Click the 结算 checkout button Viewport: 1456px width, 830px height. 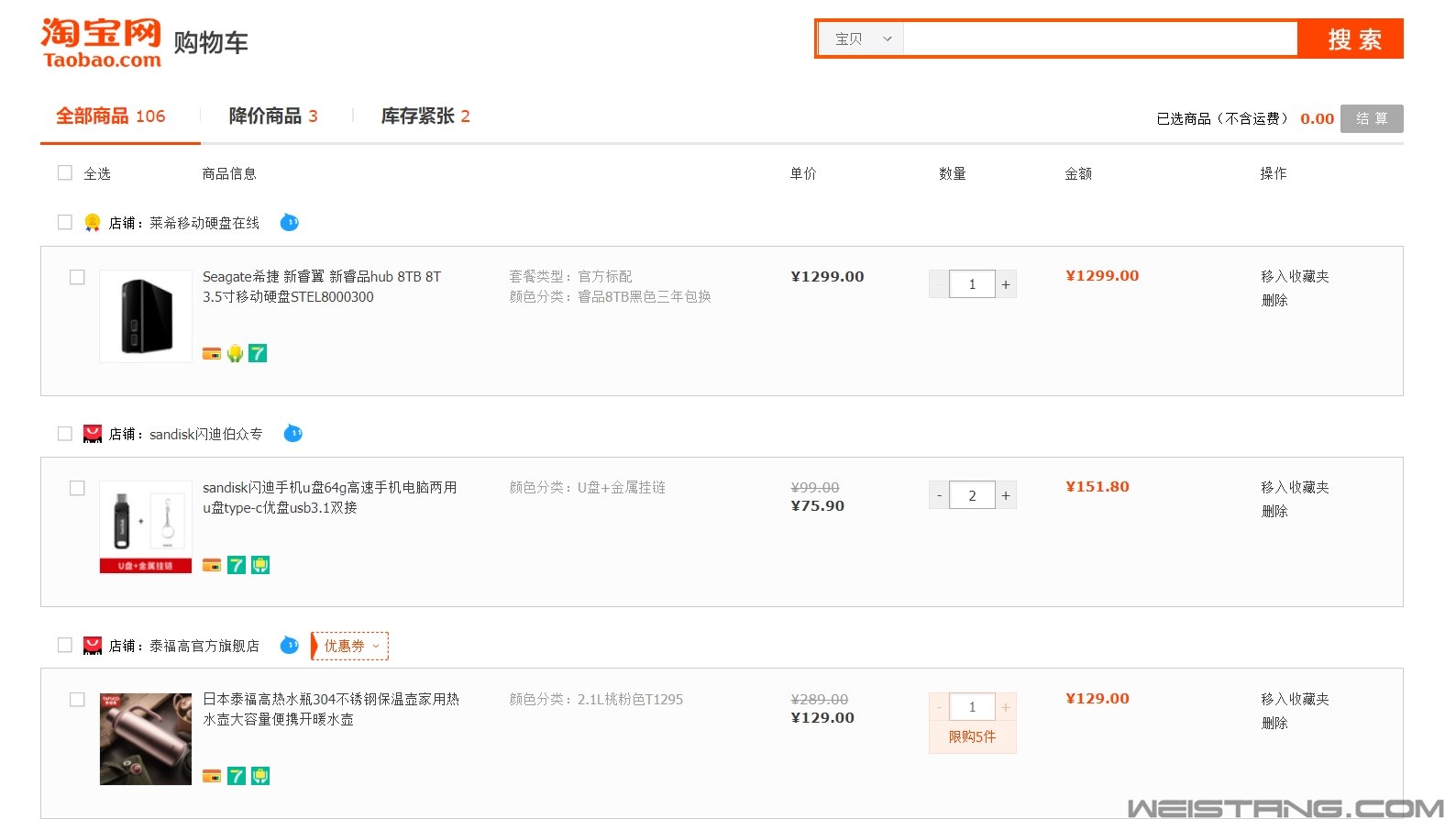click(1372, 118)
